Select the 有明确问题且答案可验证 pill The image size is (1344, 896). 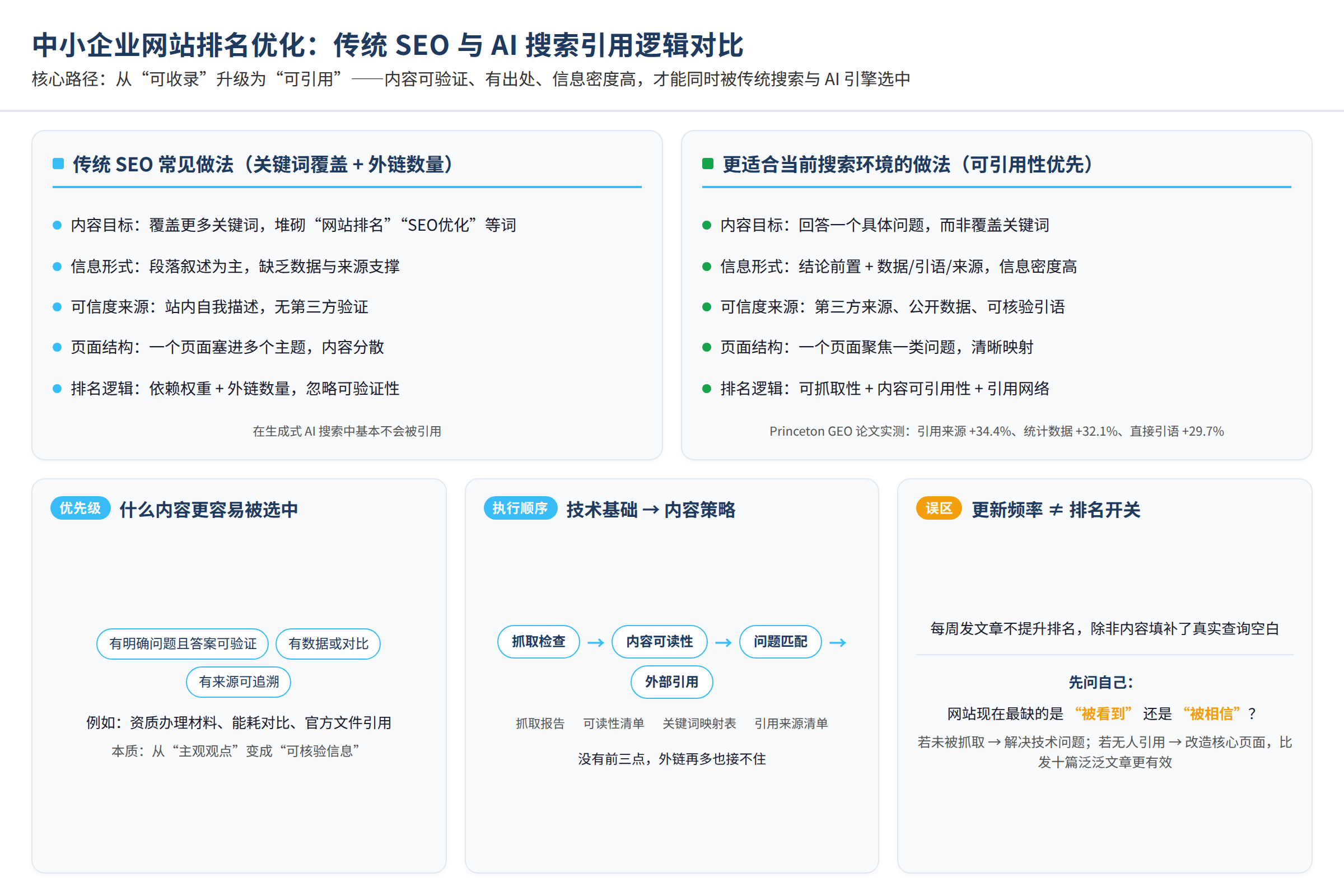(x=183, y=644)
